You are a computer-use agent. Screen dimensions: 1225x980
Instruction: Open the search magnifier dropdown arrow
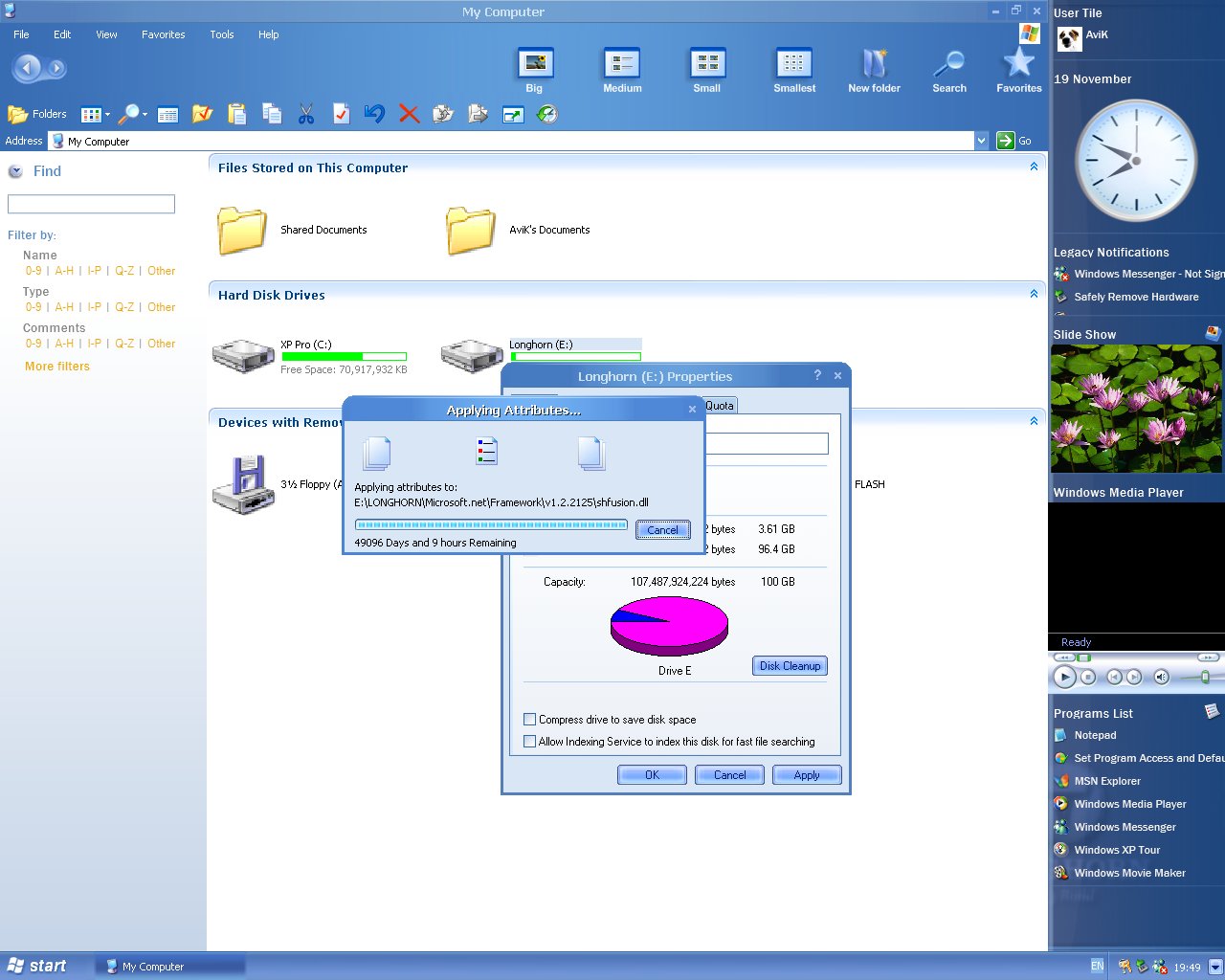coord(145,115)
